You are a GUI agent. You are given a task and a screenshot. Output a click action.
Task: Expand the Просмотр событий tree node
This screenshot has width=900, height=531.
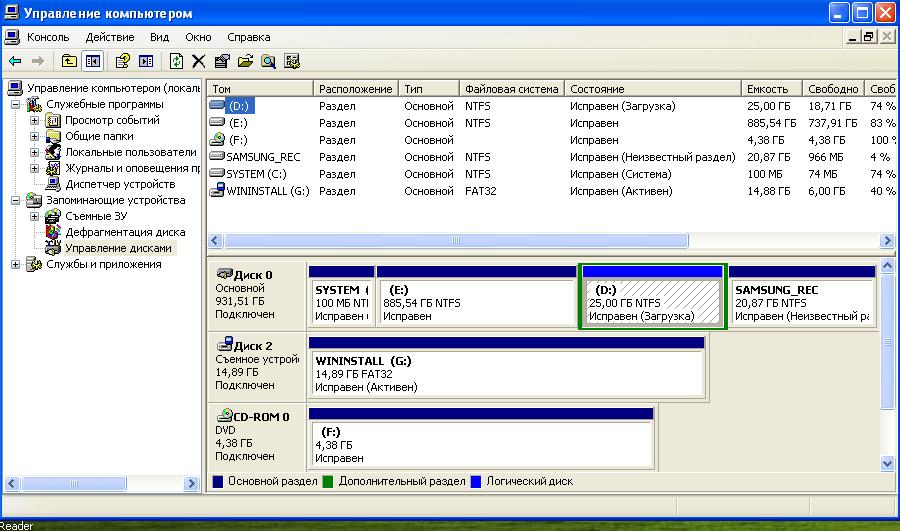point(34,121)
